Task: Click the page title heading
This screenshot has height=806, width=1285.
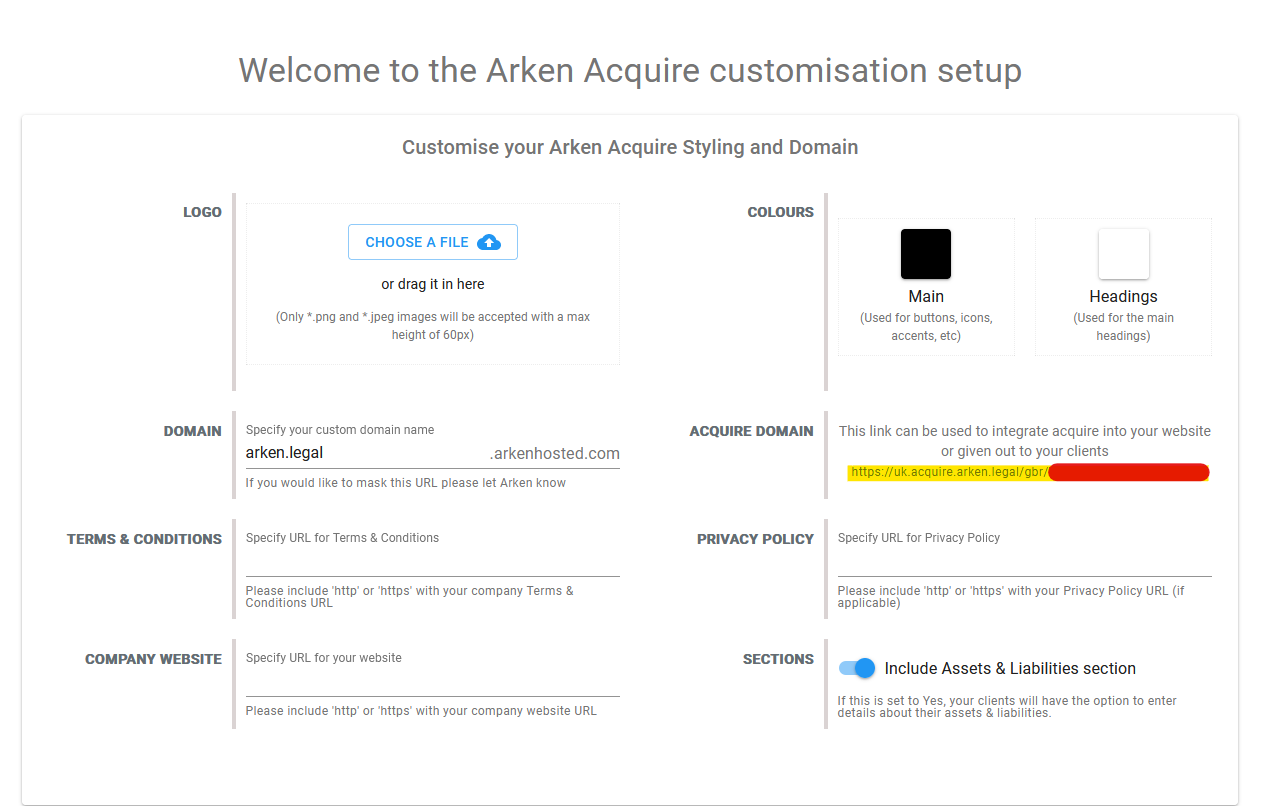Action: [630, 71]
